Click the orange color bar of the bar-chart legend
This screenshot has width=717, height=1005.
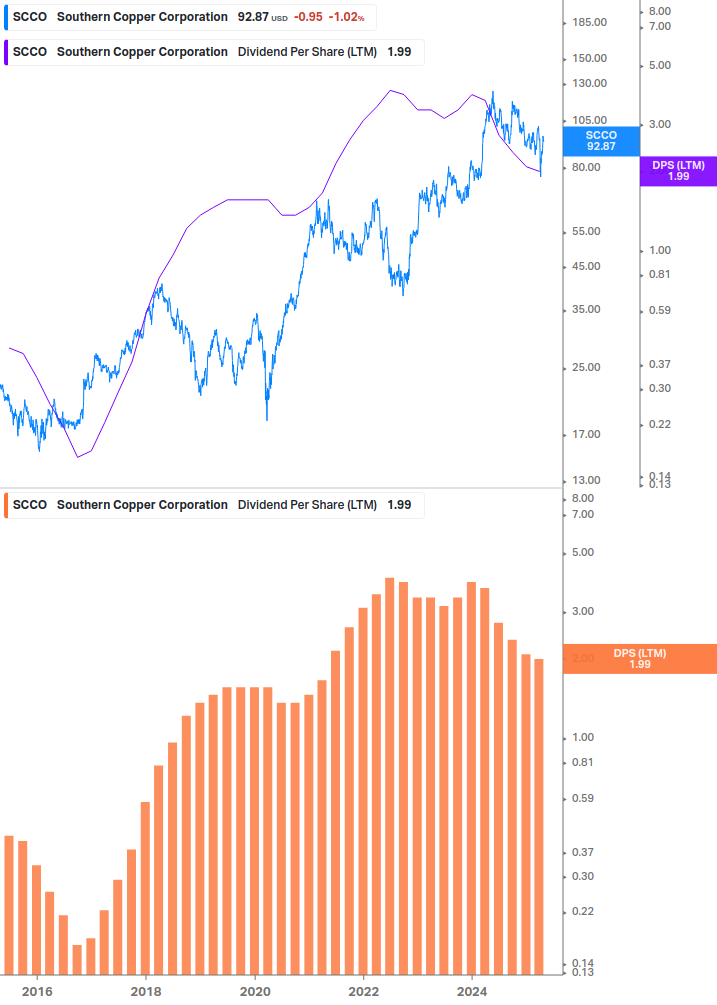click(6, 505)
